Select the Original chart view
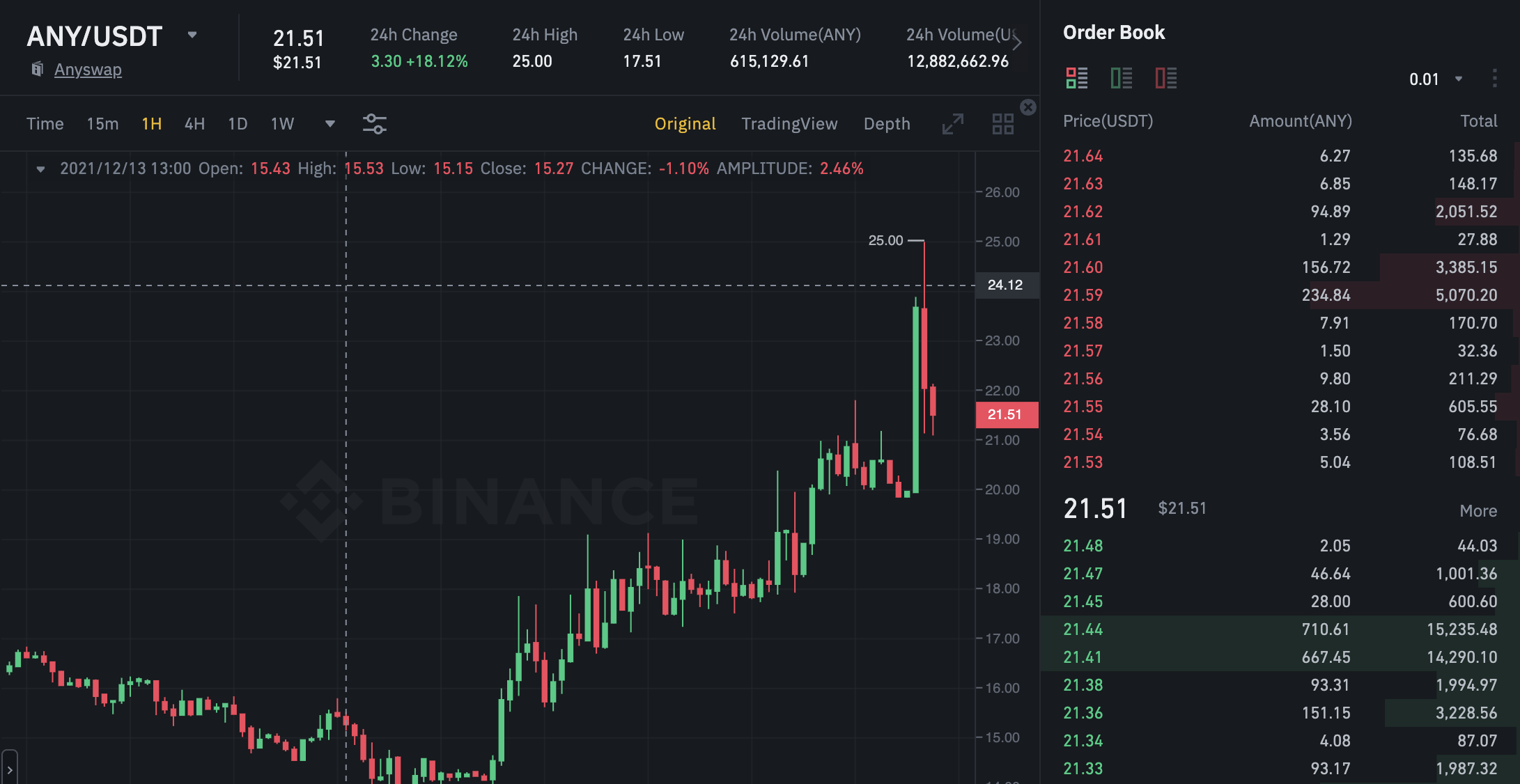 685,124
